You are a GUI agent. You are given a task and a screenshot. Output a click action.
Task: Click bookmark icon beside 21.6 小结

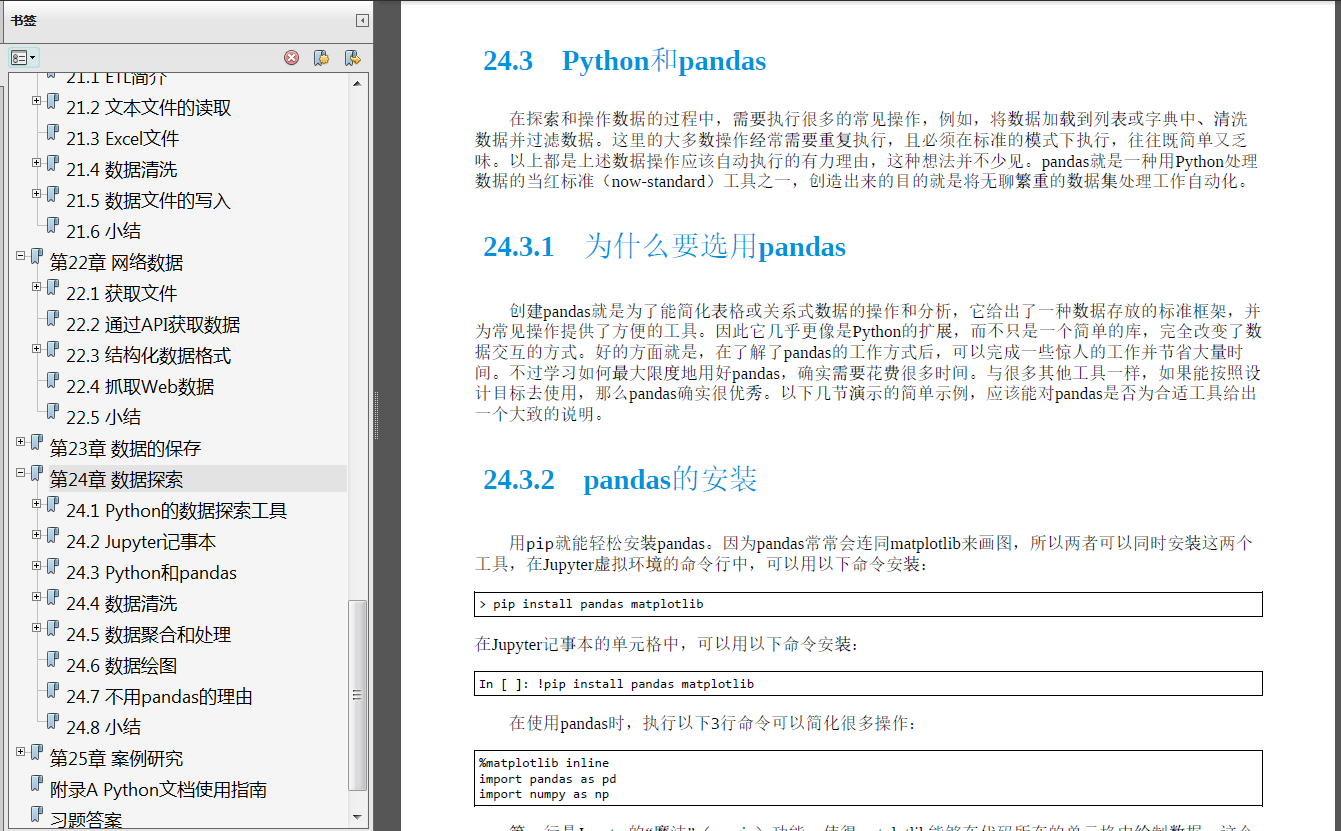[x=53, y=226]
